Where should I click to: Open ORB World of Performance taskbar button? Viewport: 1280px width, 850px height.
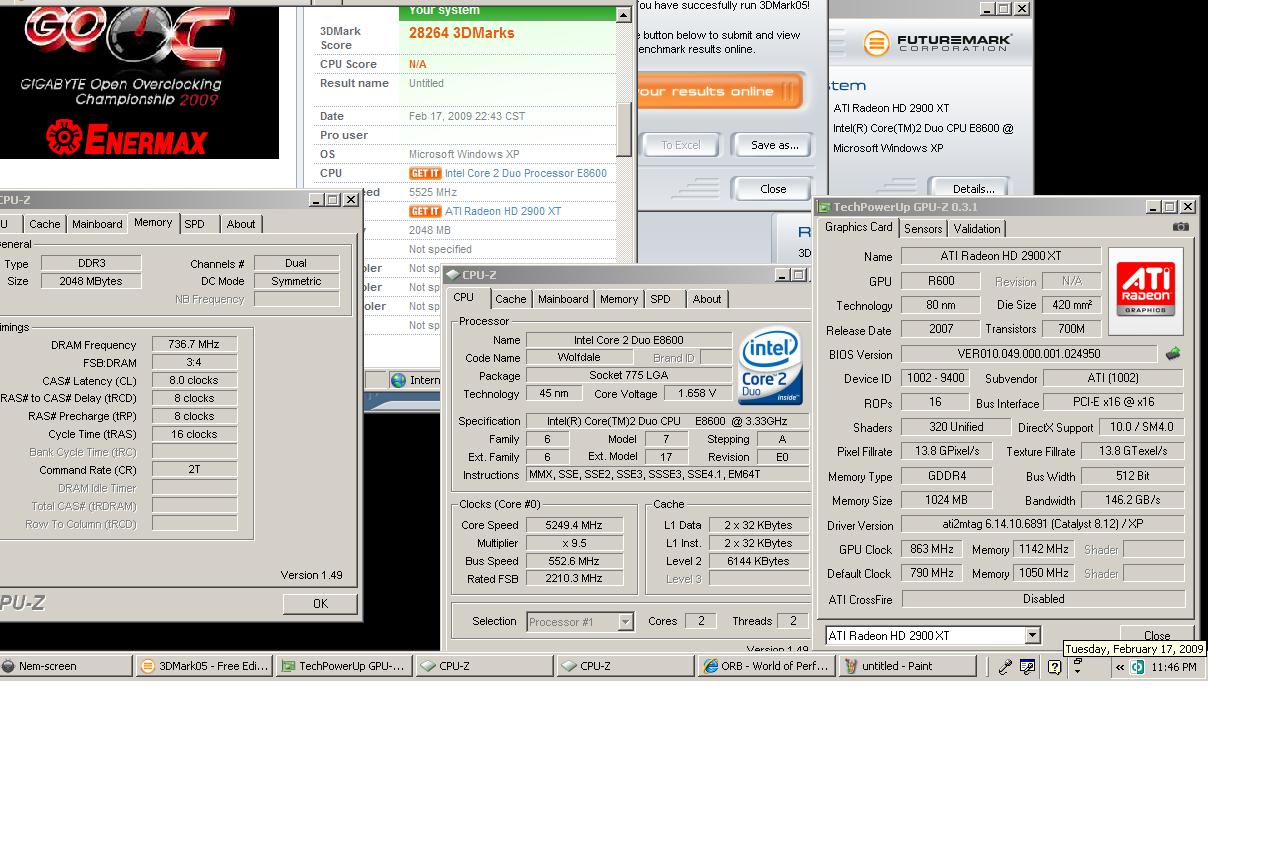[765, 666]
